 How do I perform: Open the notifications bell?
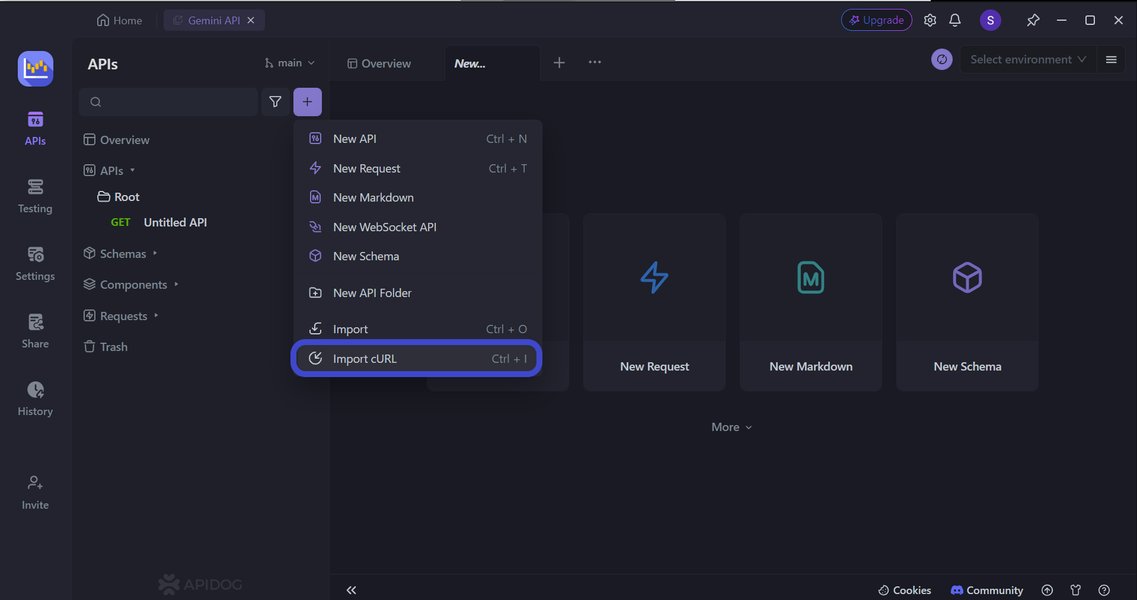(x=955, y=20)
